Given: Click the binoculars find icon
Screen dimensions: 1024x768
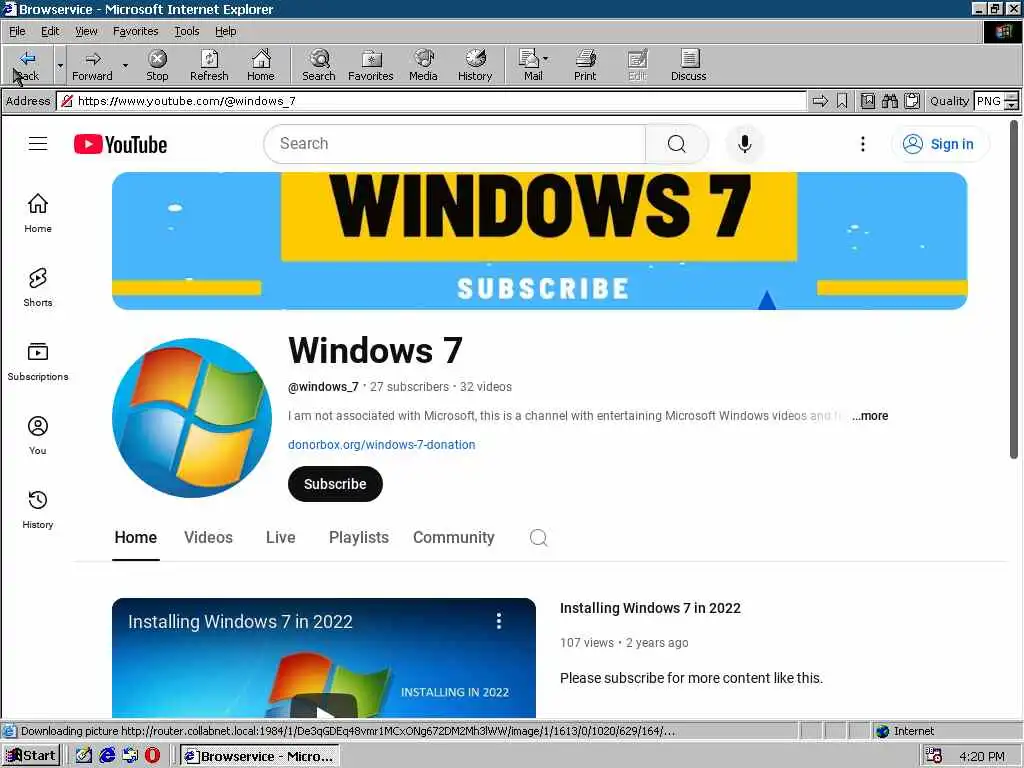Looking at the screenshot, I should point(889,101).
